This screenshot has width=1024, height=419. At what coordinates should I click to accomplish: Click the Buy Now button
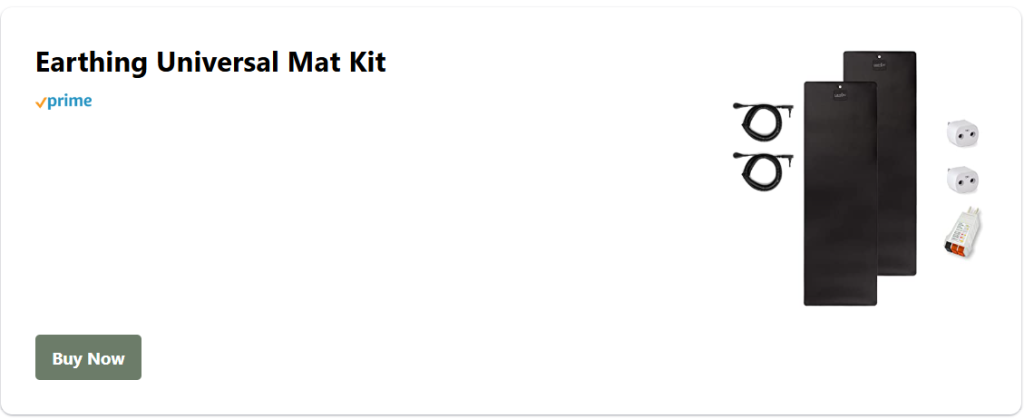click(x=88, y=358)
